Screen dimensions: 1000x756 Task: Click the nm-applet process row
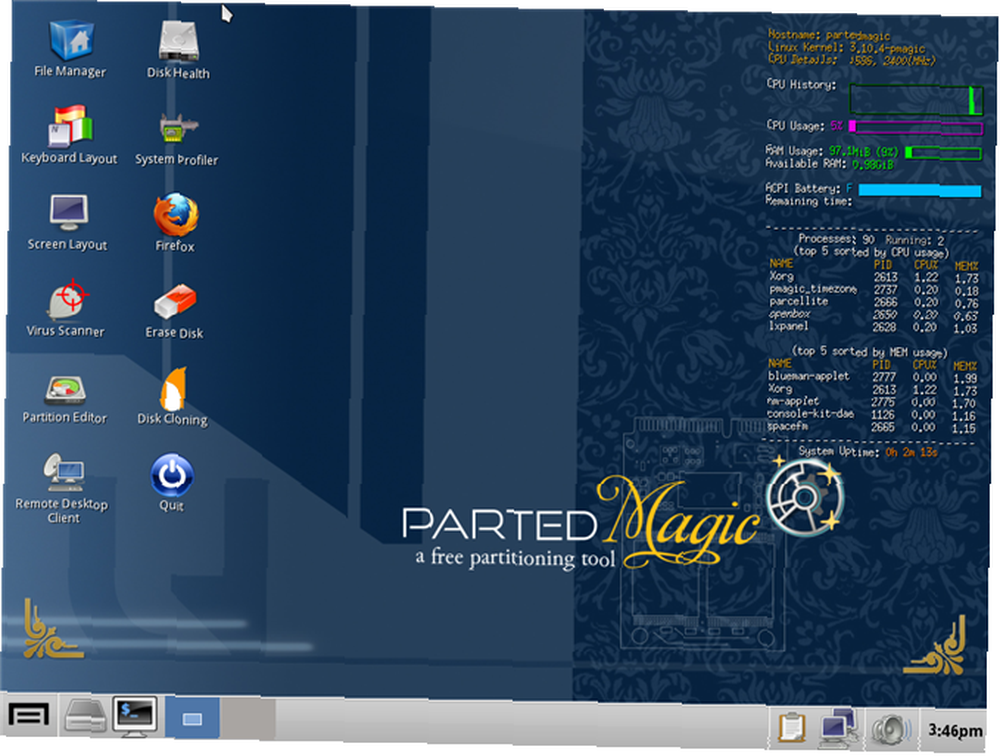click(872, 402)
